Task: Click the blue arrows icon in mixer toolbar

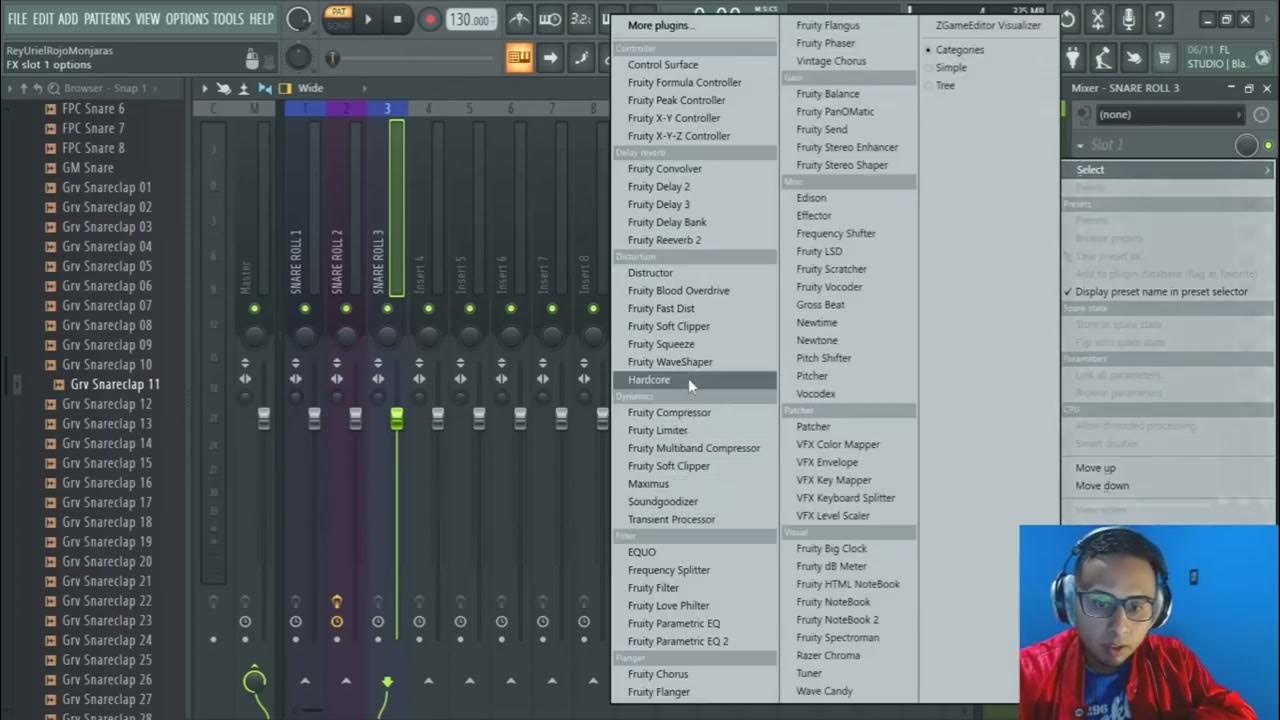Action: 264,88
